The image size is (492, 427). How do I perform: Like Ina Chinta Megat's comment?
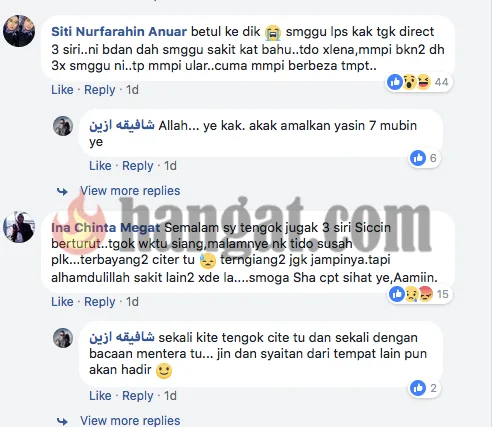coord(62,302)
